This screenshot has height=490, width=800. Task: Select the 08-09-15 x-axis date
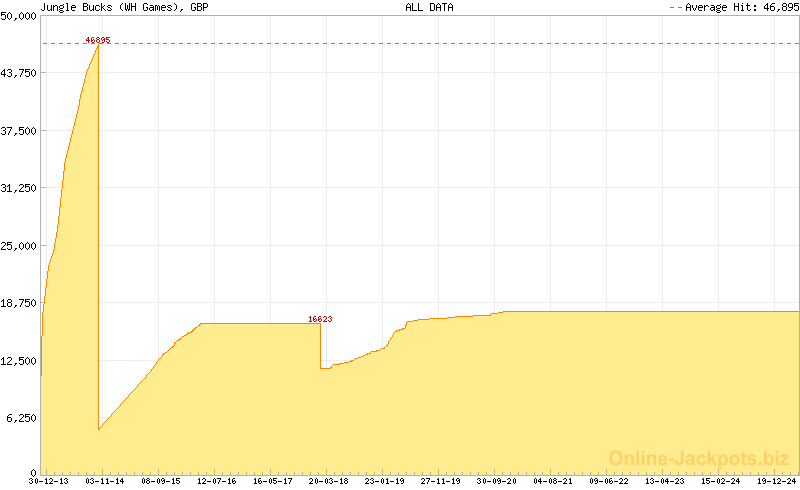click(x=160, y=481)
